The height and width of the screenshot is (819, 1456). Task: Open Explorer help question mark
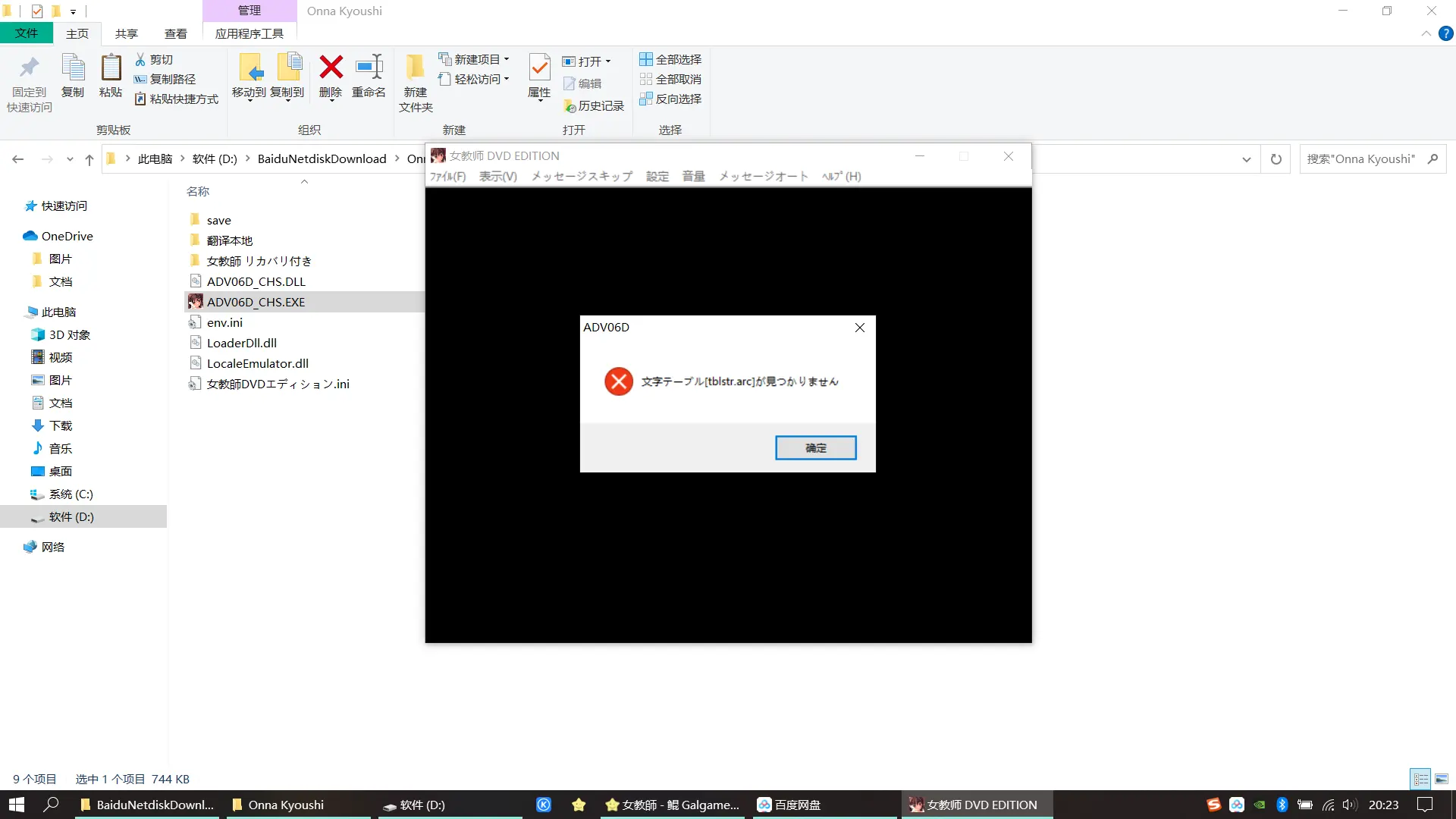(x=1446, y=33)
